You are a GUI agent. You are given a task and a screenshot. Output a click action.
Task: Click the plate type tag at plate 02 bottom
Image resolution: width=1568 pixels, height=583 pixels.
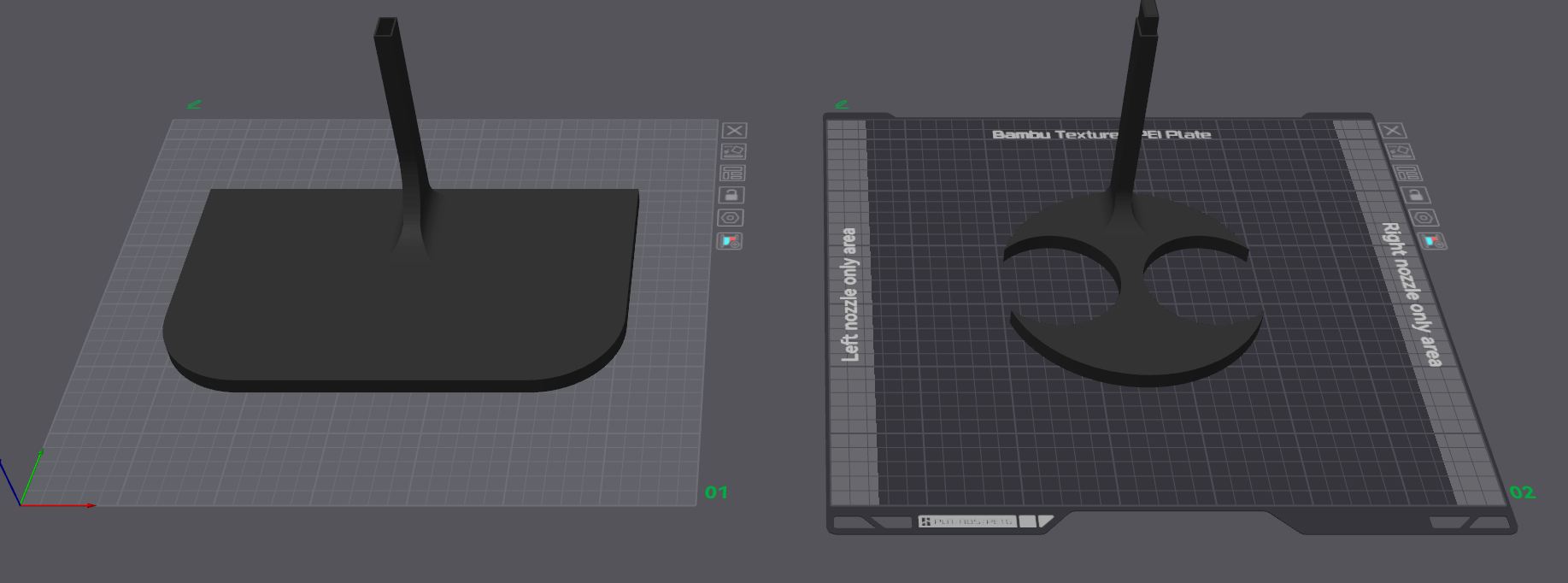966,521
